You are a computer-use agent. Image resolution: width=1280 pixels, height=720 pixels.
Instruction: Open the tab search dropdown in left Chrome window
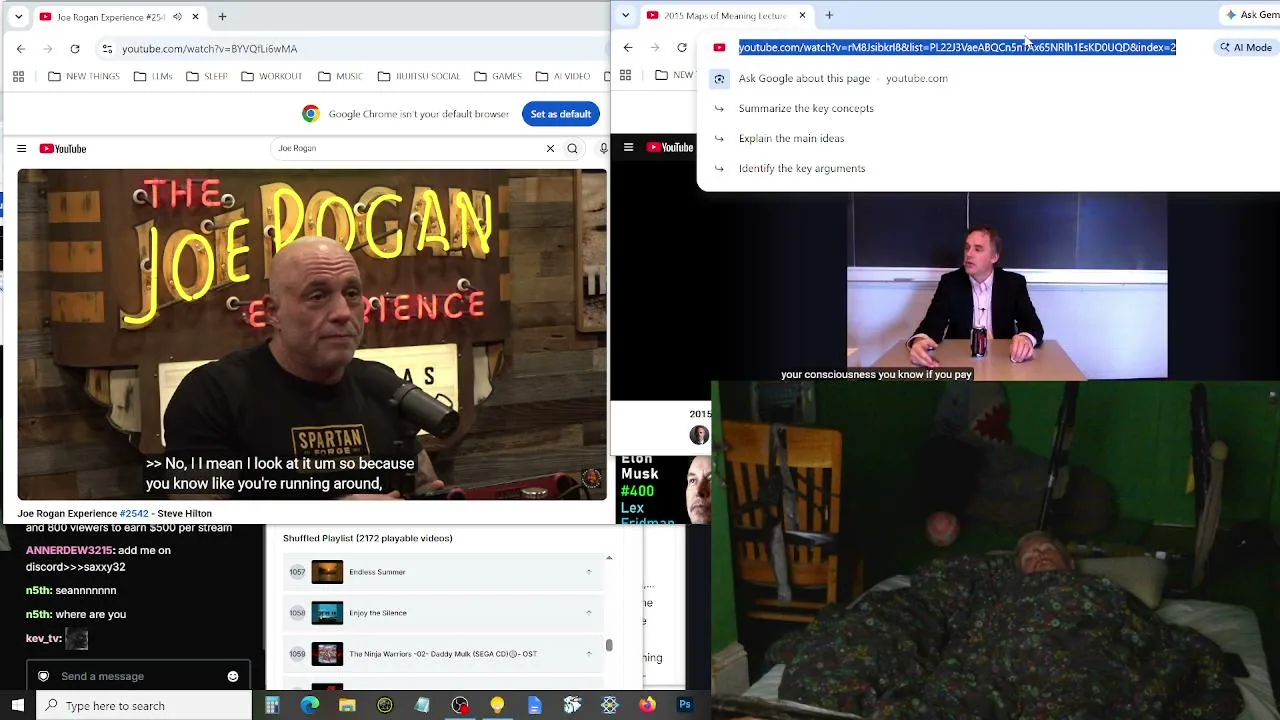point(18,17)
